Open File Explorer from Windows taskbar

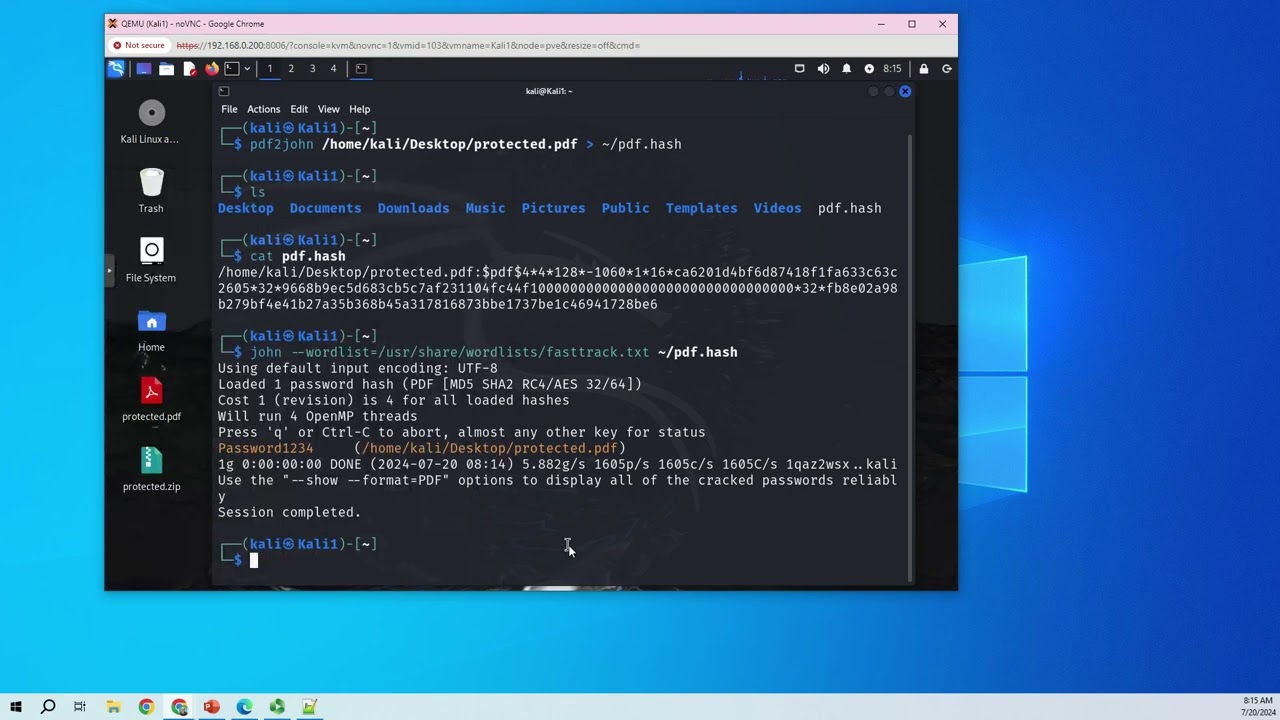pos(113,707)
